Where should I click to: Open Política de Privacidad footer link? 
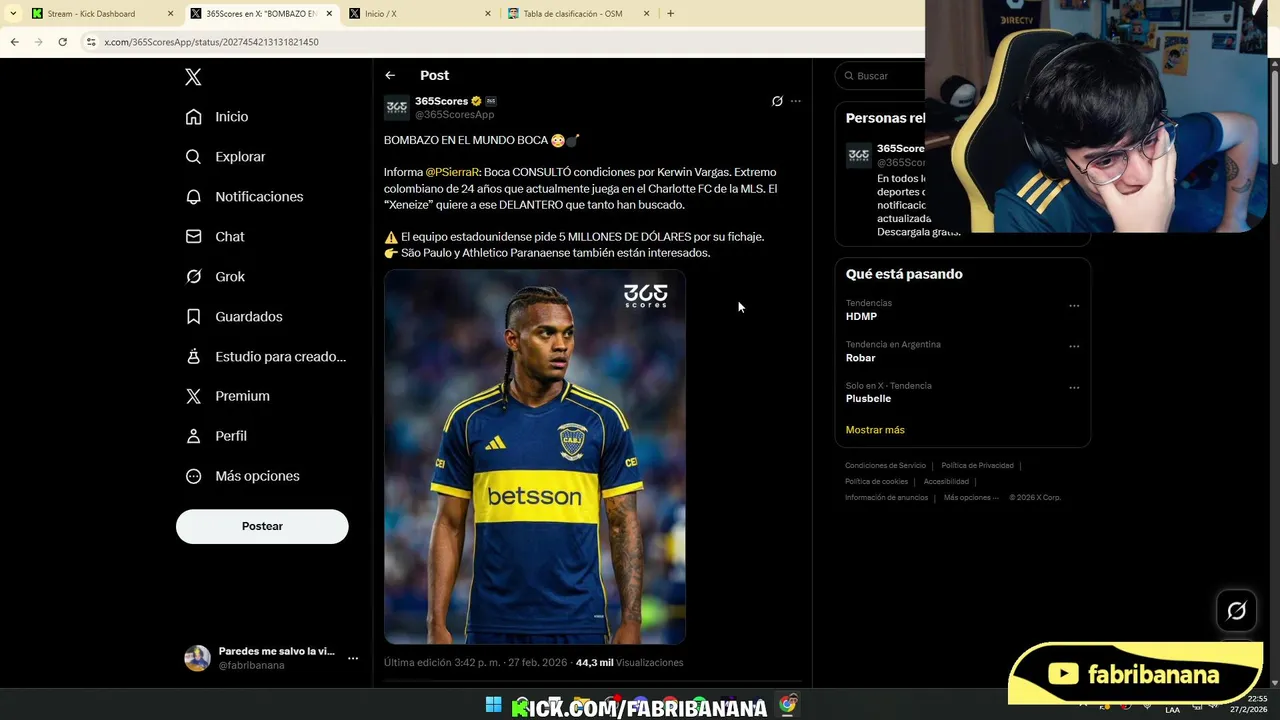(977, 466)
